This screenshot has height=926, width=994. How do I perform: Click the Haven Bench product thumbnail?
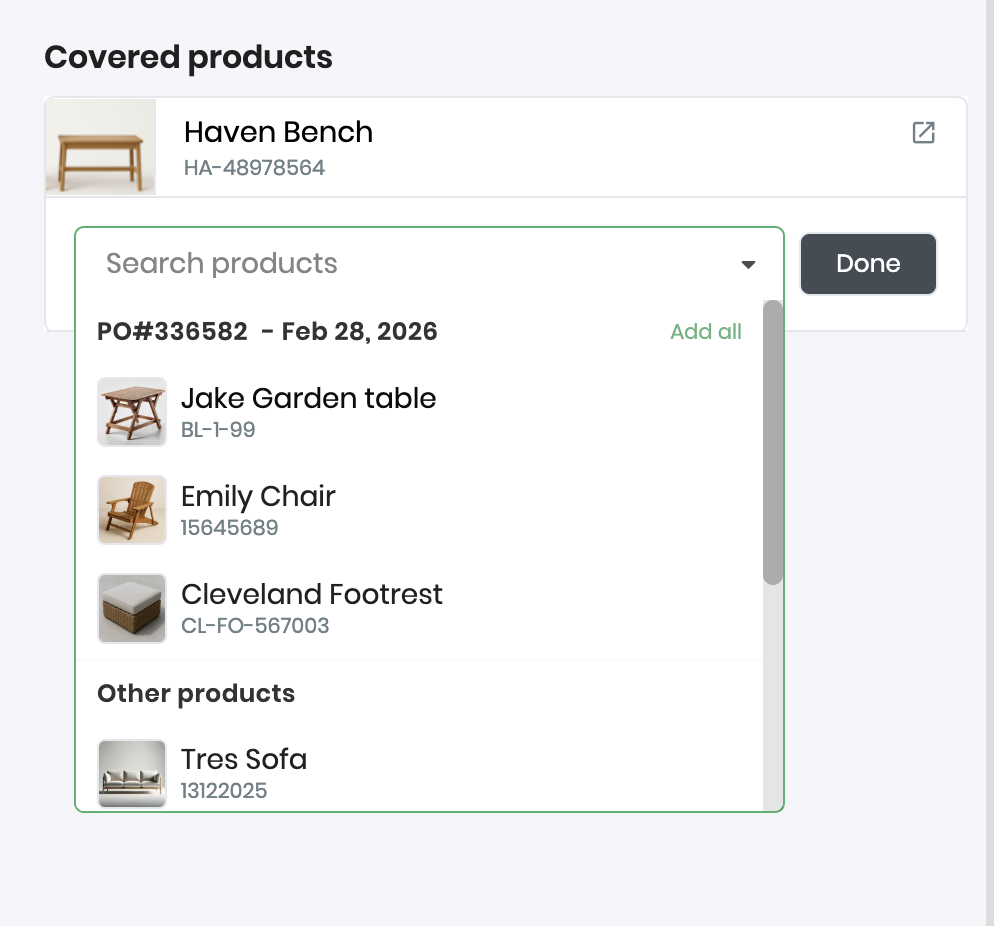[101, 146]
